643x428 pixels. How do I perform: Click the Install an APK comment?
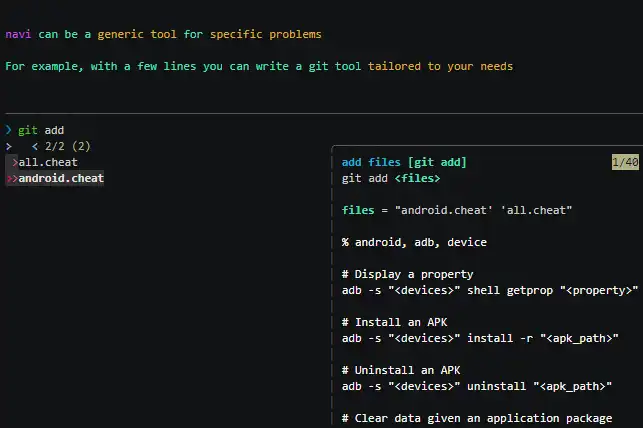click(x=394, y=322)
